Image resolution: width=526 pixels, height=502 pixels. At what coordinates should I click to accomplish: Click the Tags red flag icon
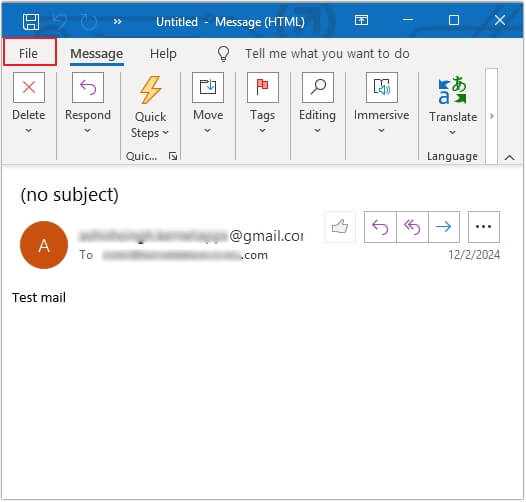[x=263, y=88]
